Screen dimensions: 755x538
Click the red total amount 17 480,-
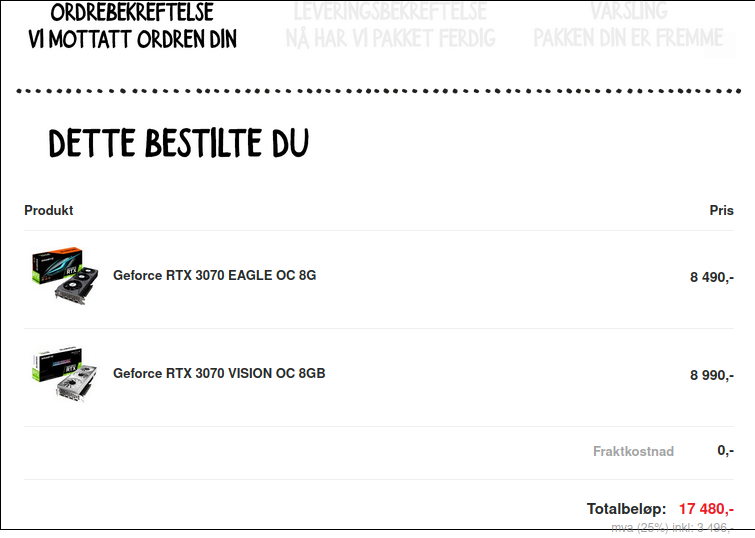point(706,509)
